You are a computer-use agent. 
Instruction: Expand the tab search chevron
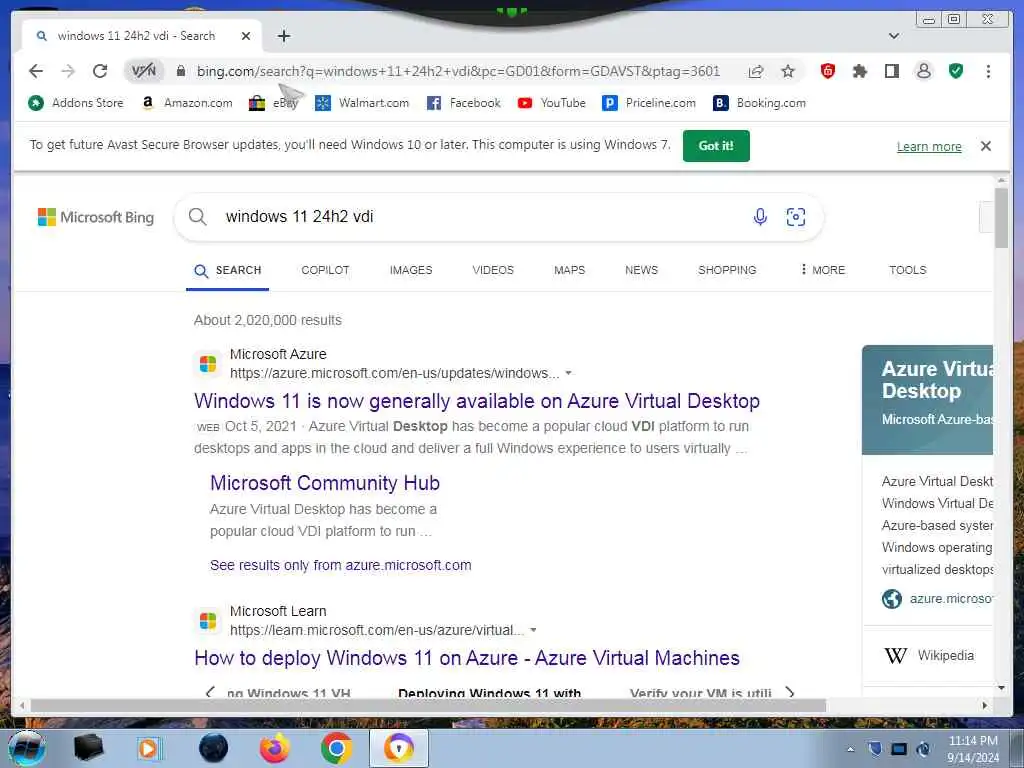894,36
